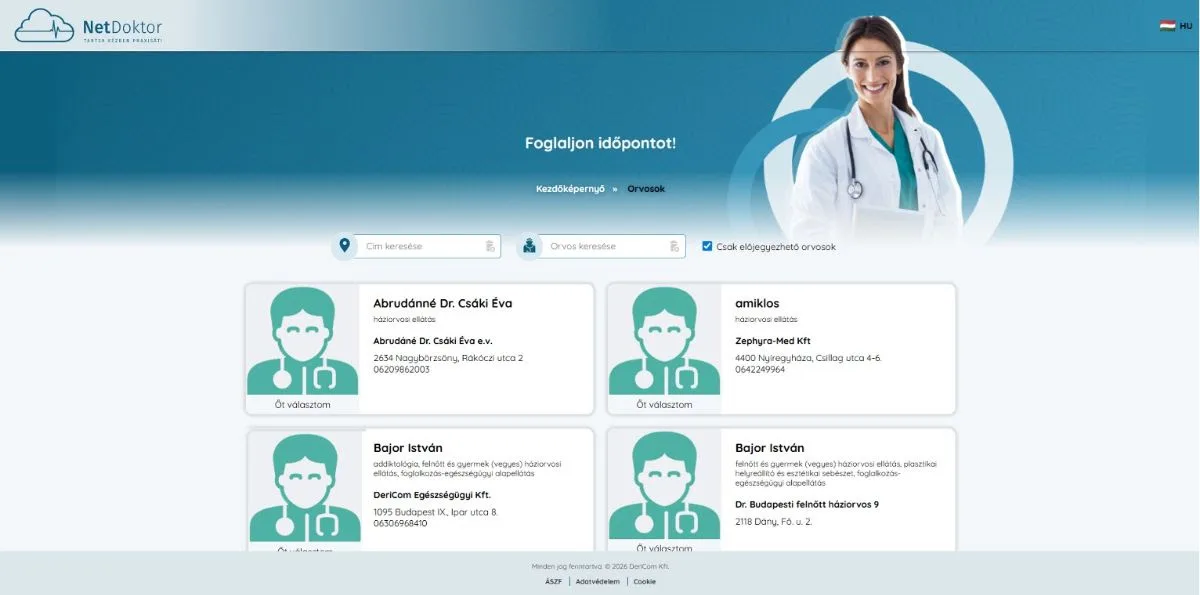Select Bajor István heading above Budapesti felnőtt háziorvos 9
This screenshot has height=595, width=1200.
tap(770, 448)
